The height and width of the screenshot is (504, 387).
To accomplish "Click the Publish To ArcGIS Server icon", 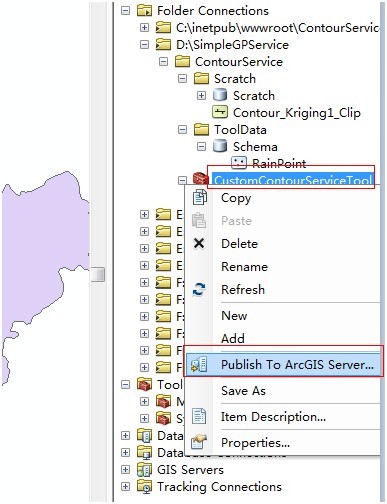I will click(x=199, y=364).
